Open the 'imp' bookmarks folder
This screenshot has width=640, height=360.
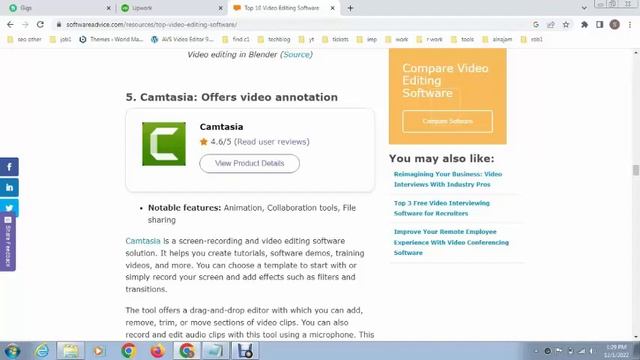367,39
